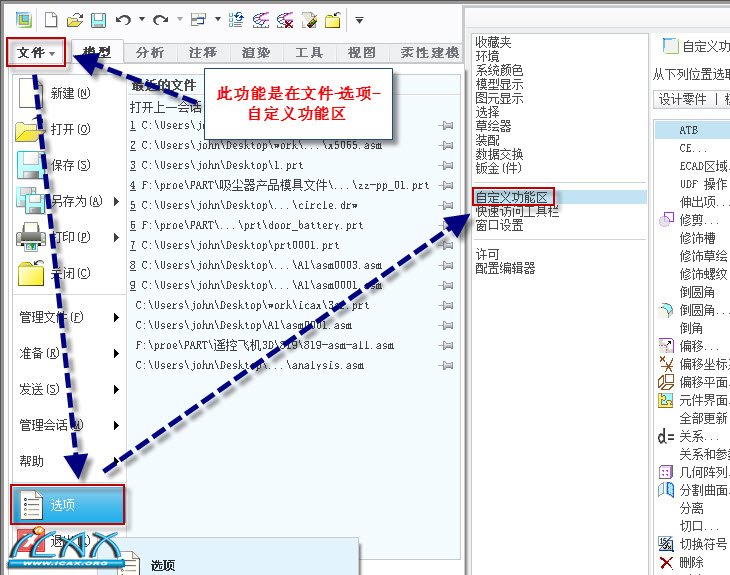This screenshot has width=730, height=575.
Task: Select 自定义功能区 in options list
Action: (511, 197)
